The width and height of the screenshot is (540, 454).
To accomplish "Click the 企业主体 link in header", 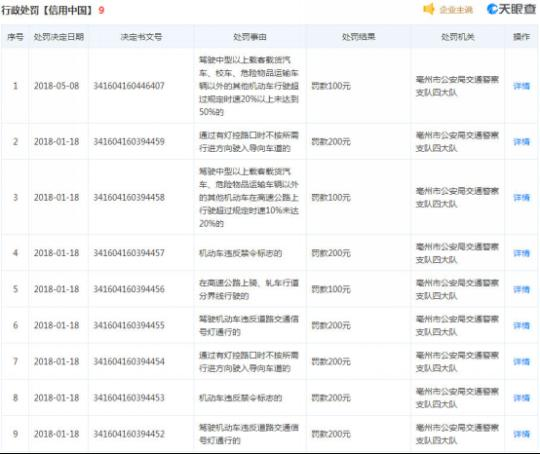I will [456, 10].
